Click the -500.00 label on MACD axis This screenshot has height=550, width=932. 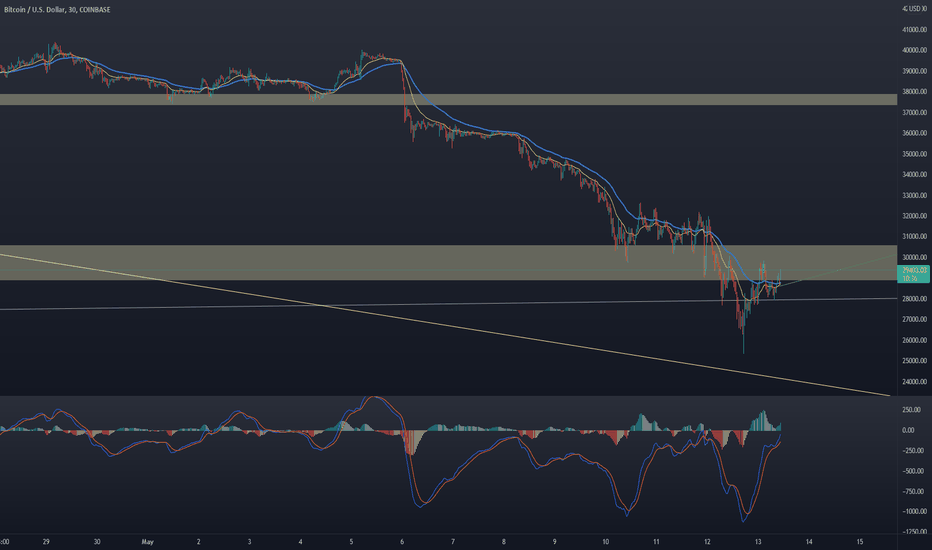click(x=912, y=471)
